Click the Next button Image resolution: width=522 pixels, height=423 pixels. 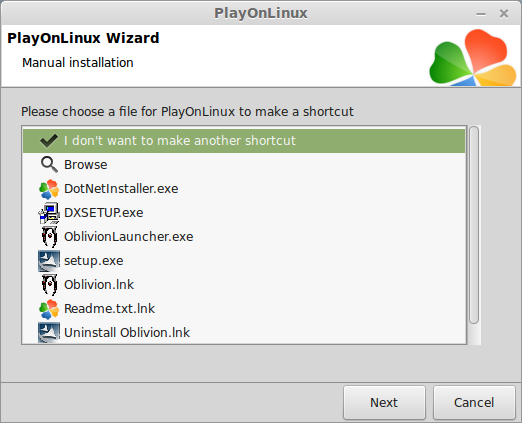tap(384, 403)
